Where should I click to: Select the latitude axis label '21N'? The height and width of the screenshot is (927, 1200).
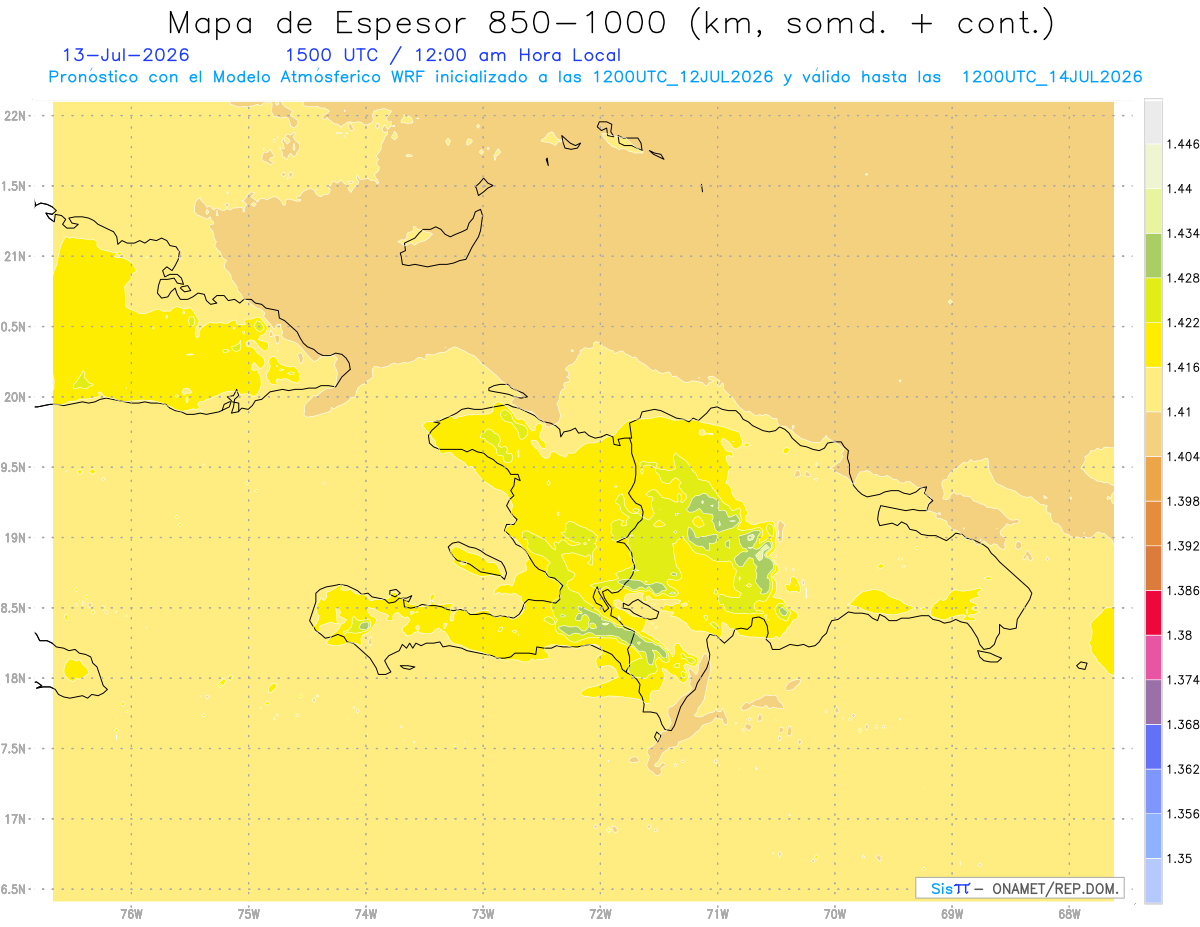(x=15, y=256)
